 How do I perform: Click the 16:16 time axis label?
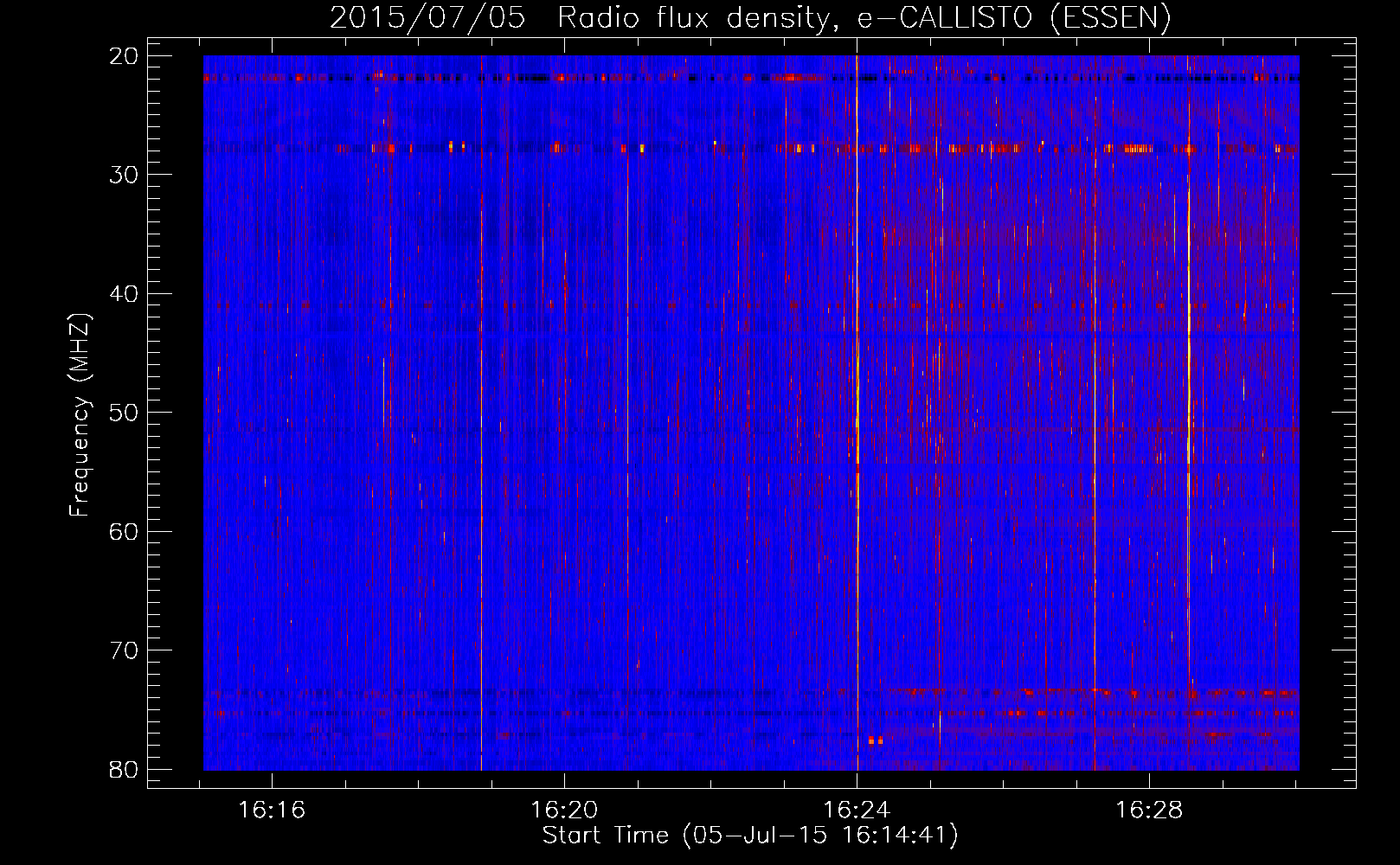tap(272, 811)
